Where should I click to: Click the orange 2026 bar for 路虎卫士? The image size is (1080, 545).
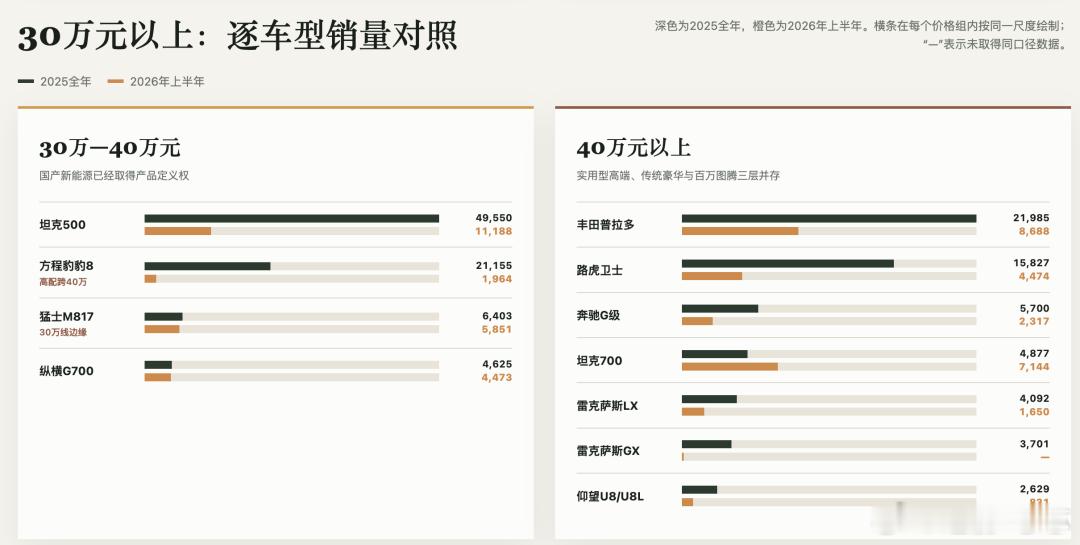click(712, 276)
